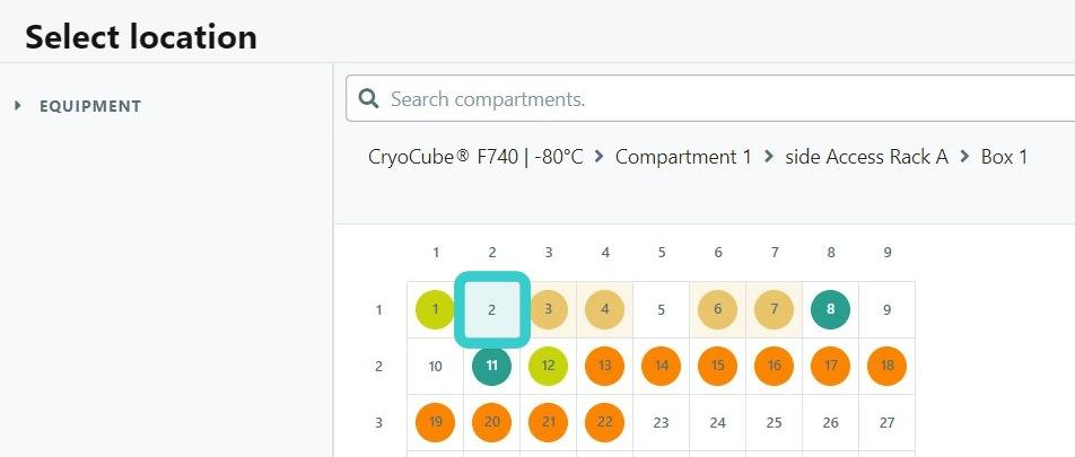Select tan sample in position 7
Image resolution: width=1075 pixels, height=457 pixels.
click(x=774, y=309)
